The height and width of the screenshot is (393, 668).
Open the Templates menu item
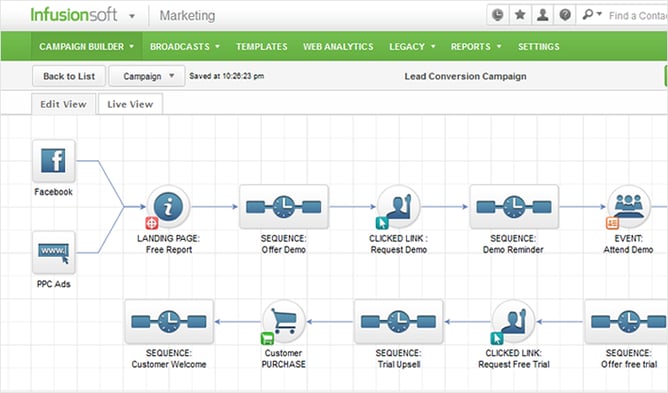pyautogui.click(x=262, y=46)
